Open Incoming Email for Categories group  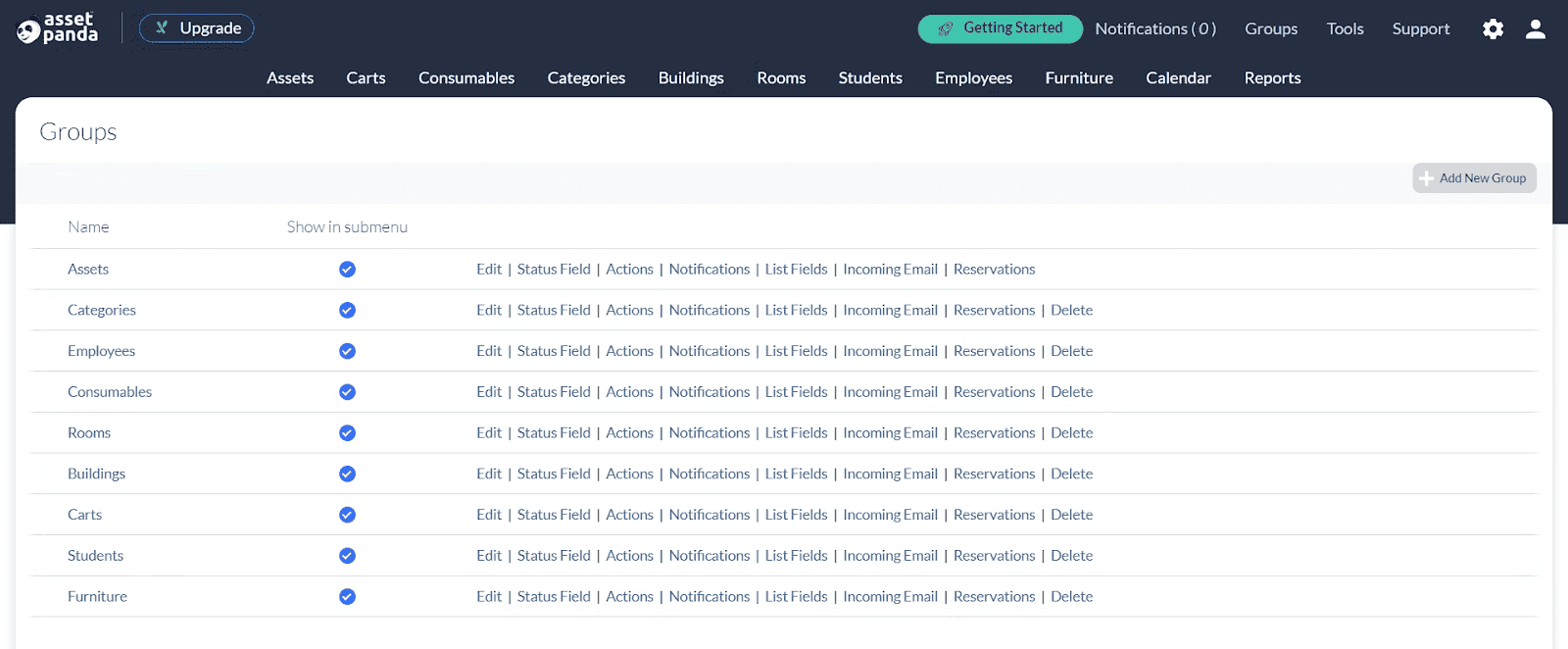click(890, 311)
